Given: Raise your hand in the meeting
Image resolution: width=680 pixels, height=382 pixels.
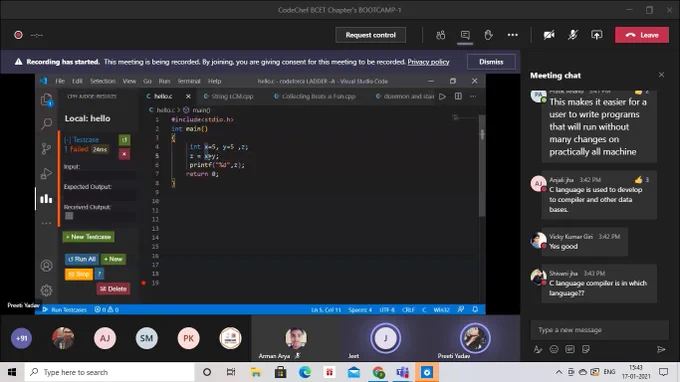Looking at the screenshot, I should [x=488, y=35].
